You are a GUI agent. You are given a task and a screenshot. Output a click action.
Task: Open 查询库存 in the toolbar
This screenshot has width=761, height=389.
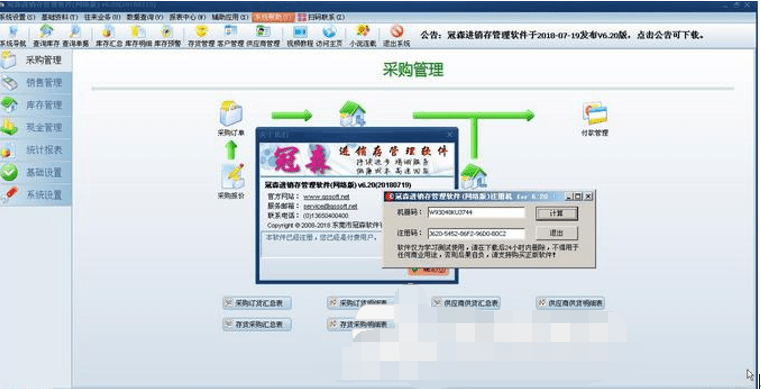click(x=46, y=36)
